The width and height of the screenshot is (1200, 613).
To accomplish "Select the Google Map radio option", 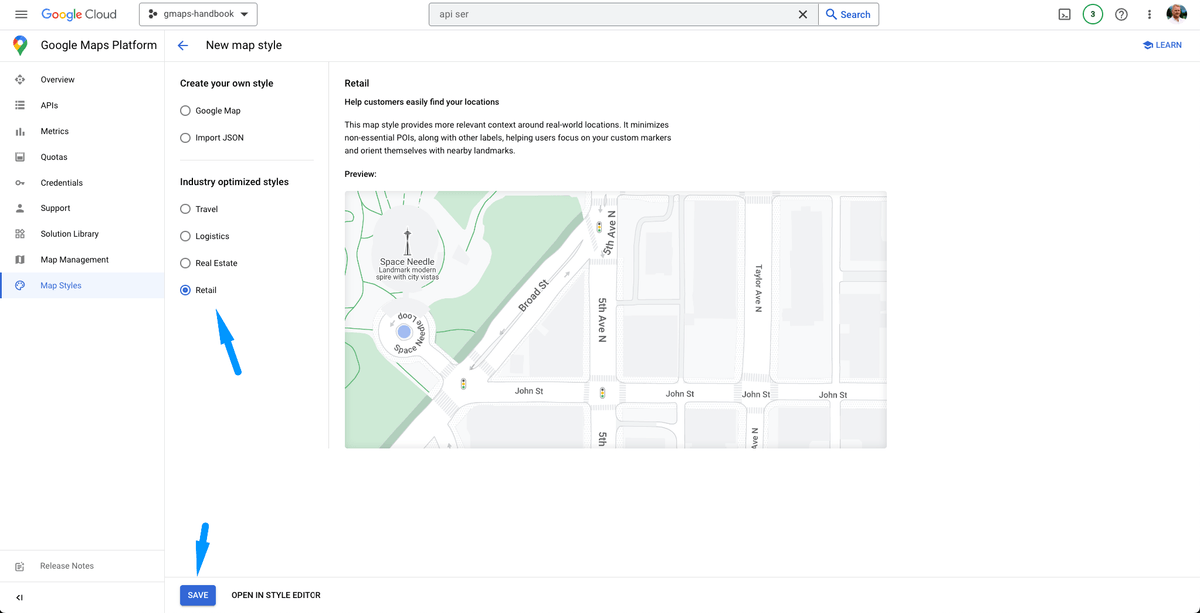I will [x=185, y=111].
